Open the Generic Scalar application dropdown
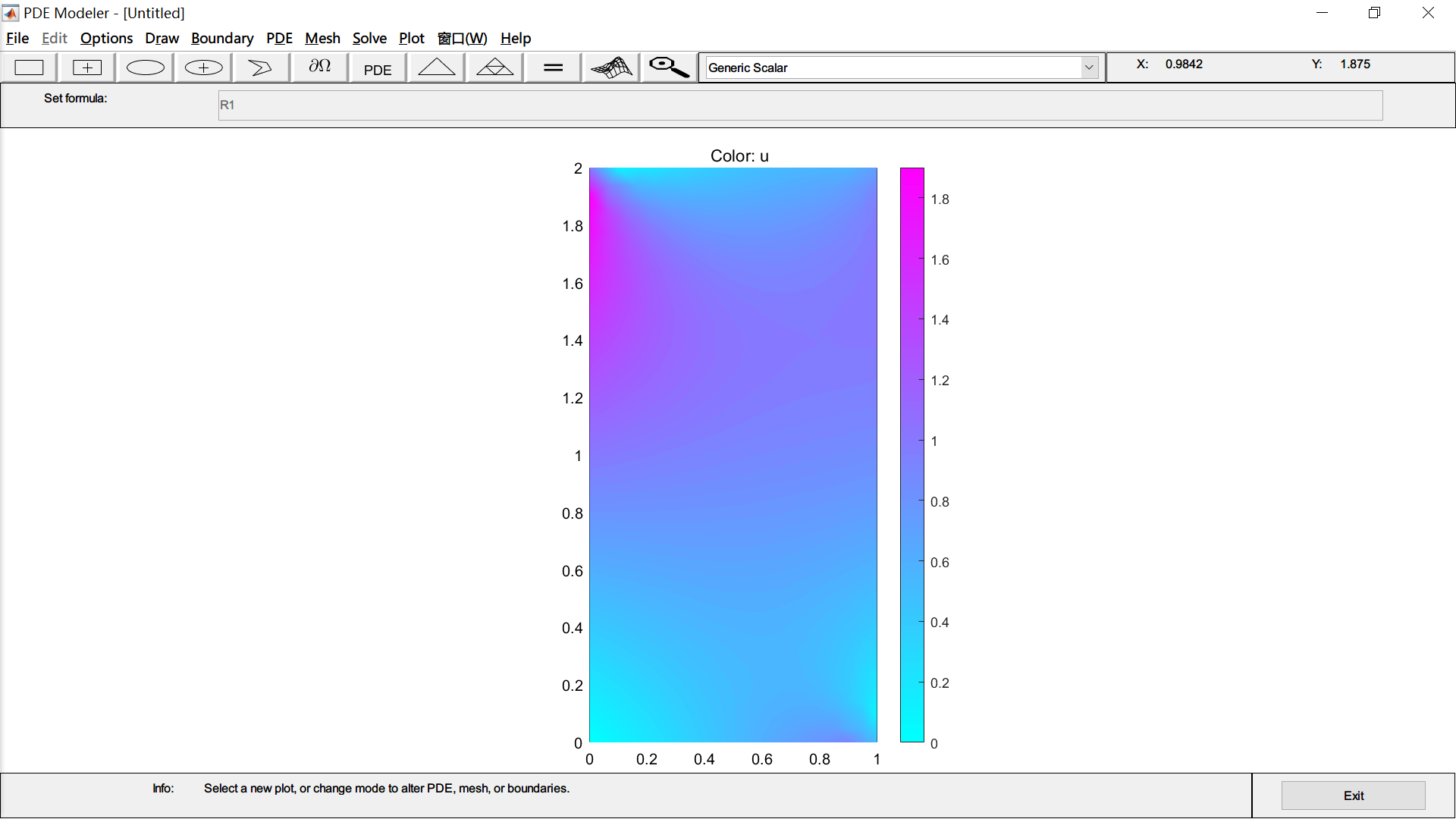 [1089, 67]
